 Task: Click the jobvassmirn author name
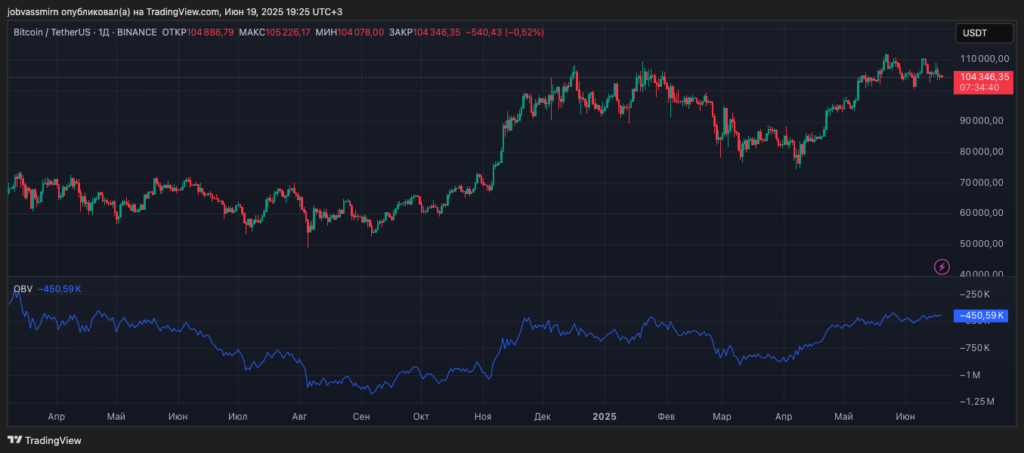(x=38, y=10)
